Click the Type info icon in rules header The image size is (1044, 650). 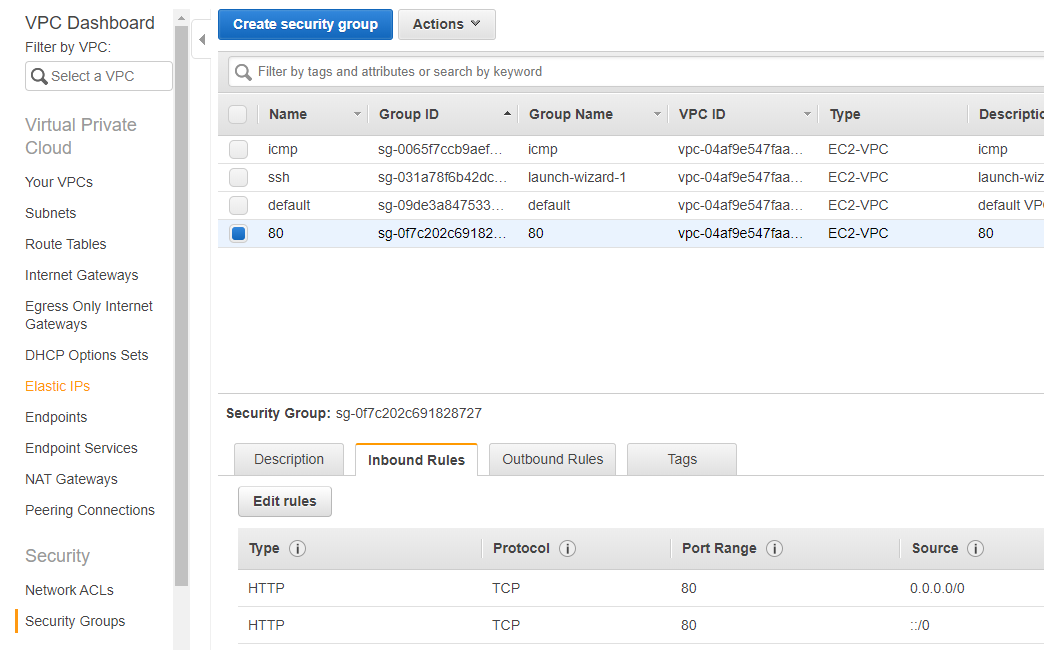click(x=298, y=548)
